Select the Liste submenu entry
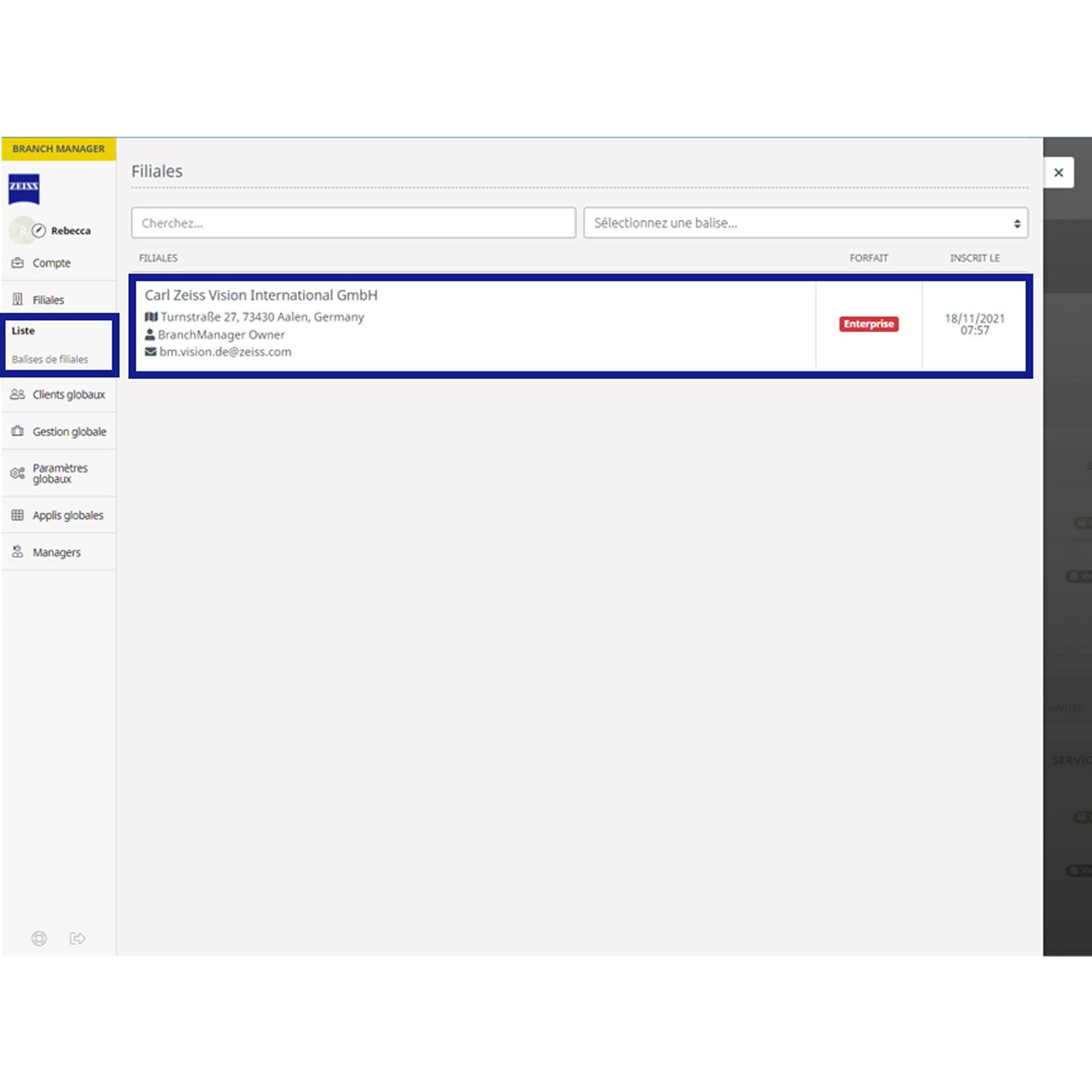Viewport: 1092px width, 1092px height. tap(23, 331)
